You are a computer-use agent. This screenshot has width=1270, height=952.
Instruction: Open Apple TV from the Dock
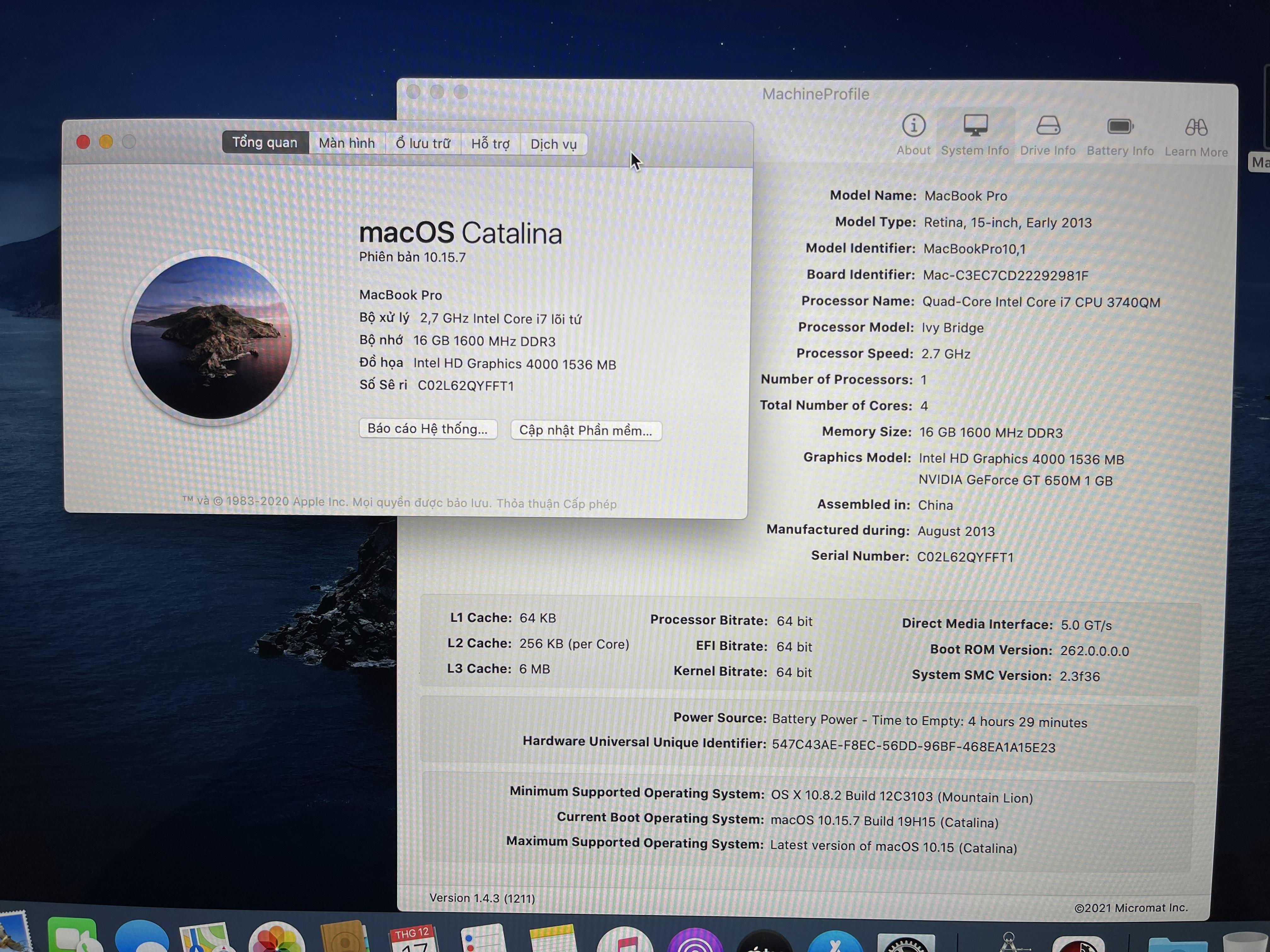[764, 940]
